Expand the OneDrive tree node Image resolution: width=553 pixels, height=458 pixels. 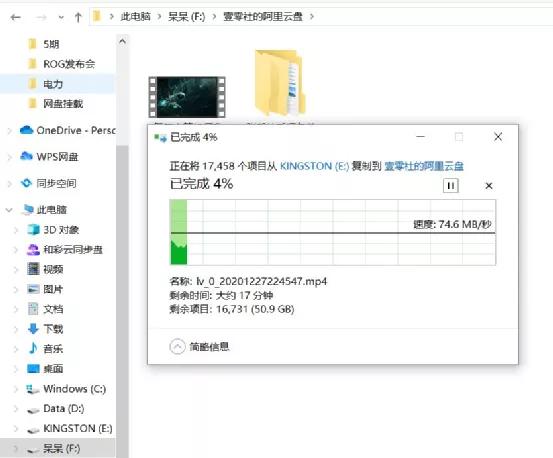(10, 131)
